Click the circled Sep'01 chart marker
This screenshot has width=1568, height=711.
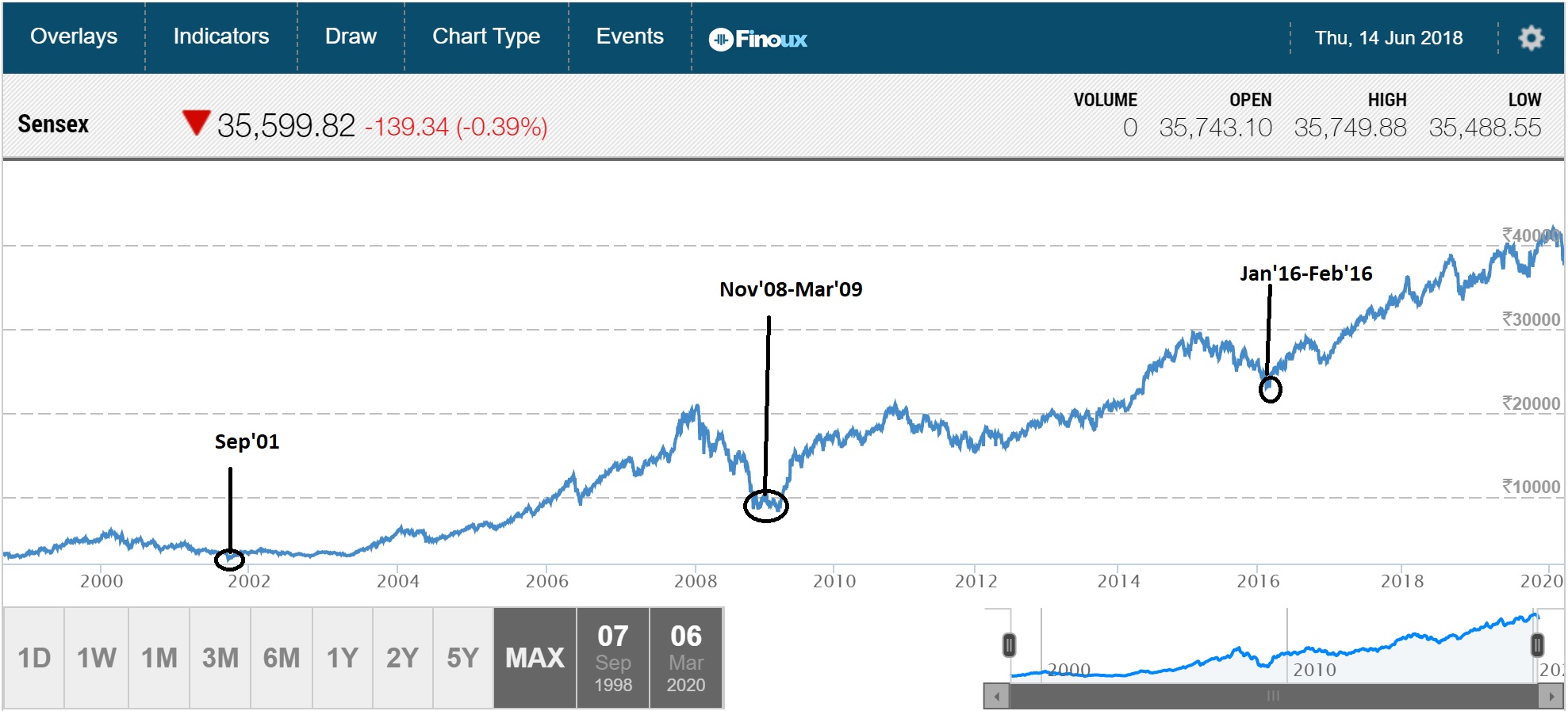point(230,560)
